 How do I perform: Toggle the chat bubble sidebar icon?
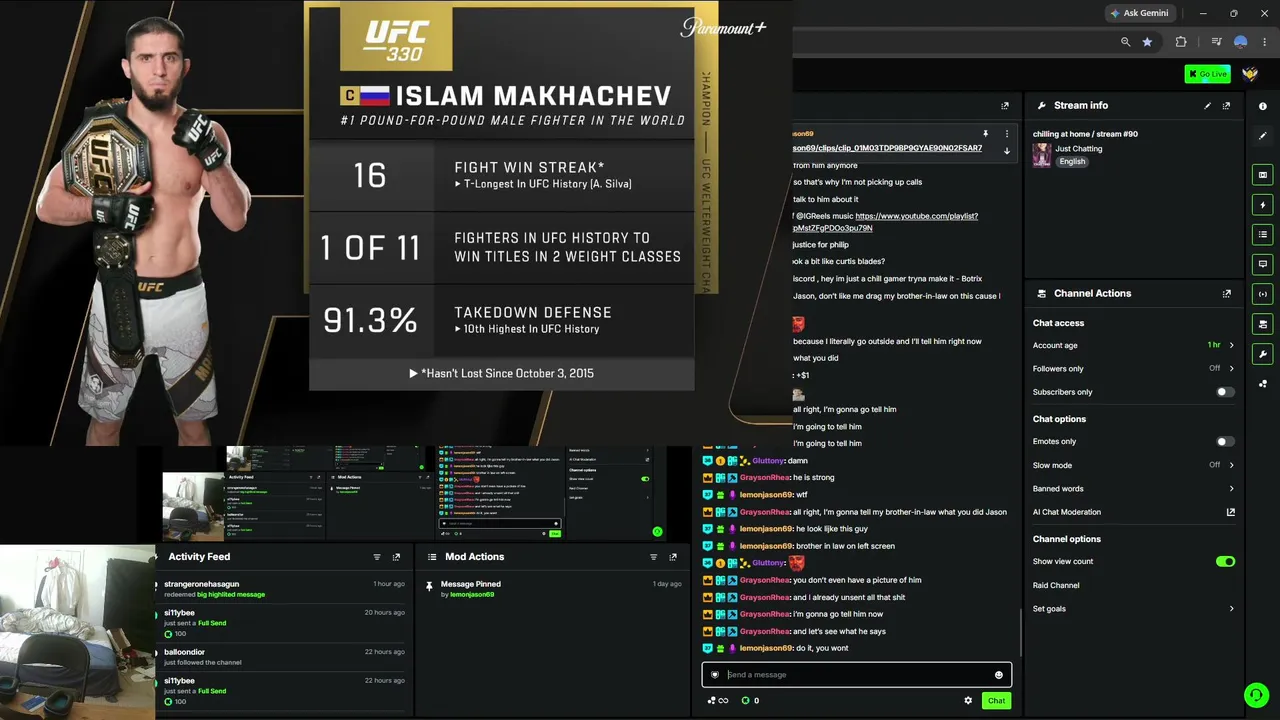tap(1262, 264)
